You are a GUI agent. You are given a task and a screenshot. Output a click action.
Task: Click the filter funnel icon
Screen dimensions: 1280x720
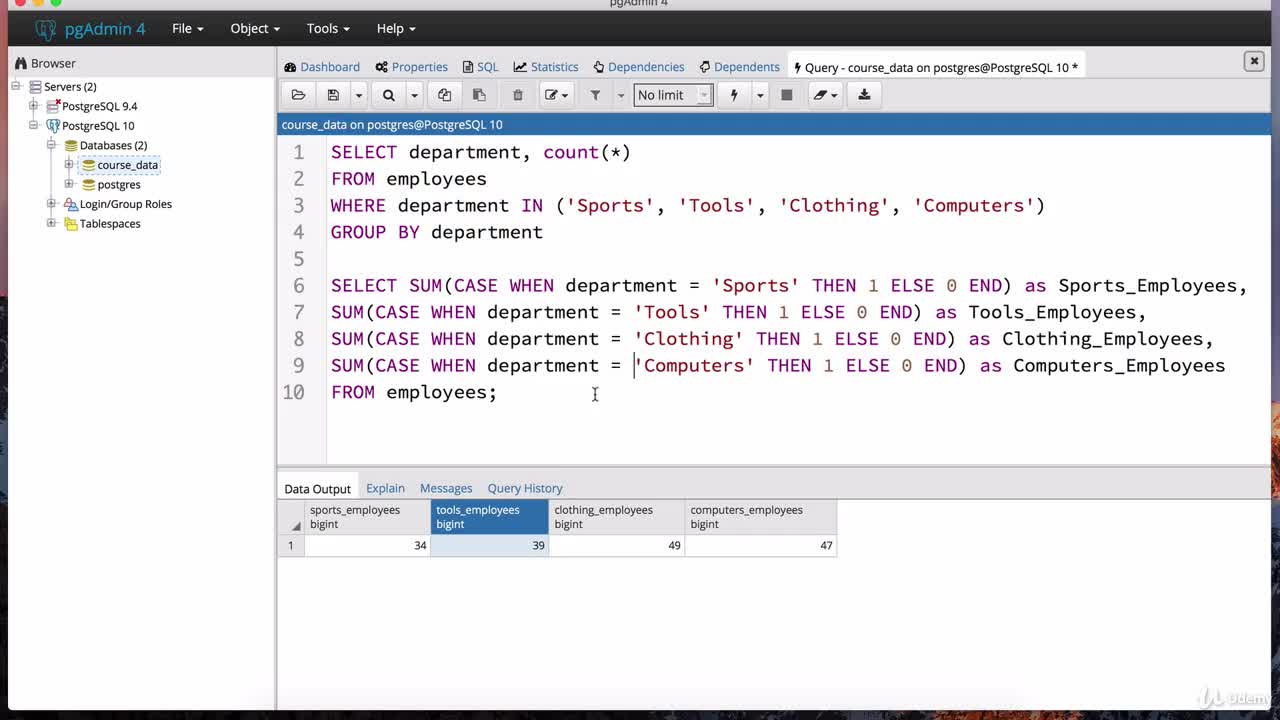pos(595,95)
